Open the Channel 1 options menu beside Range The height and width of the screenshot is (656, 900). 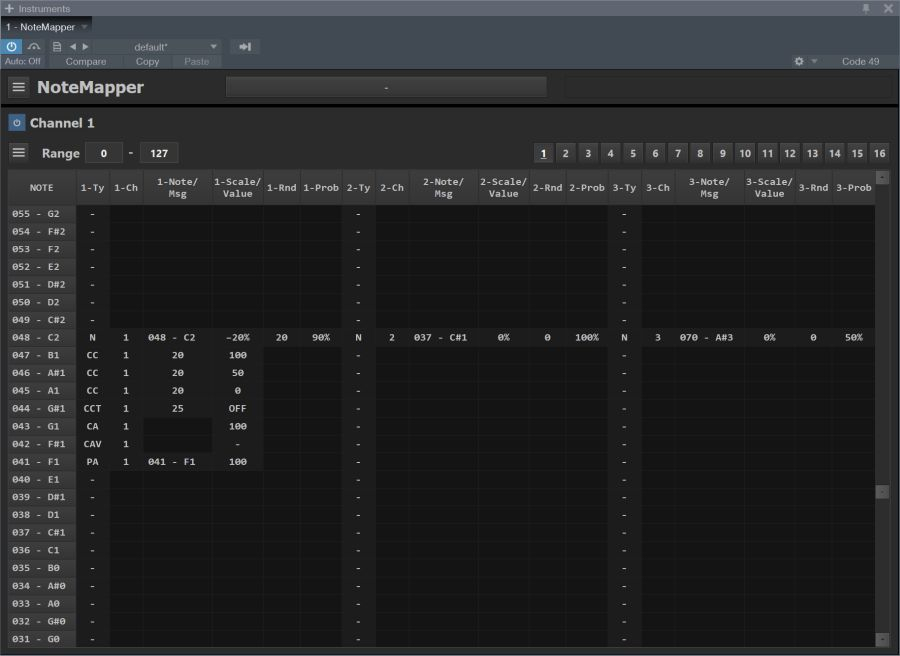[19, 153]
